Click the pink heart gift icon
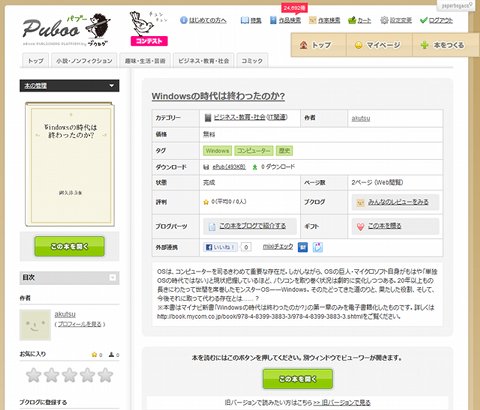The image size is (480, 410). point(360,226)
